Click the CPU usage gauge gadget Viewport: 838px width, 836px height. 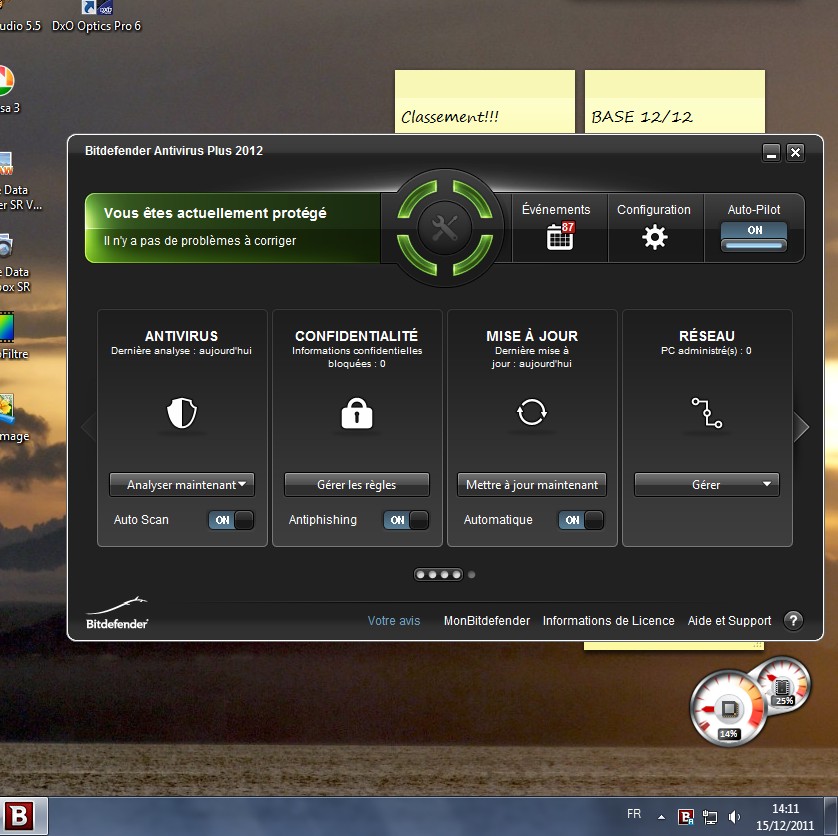(728, 709)
